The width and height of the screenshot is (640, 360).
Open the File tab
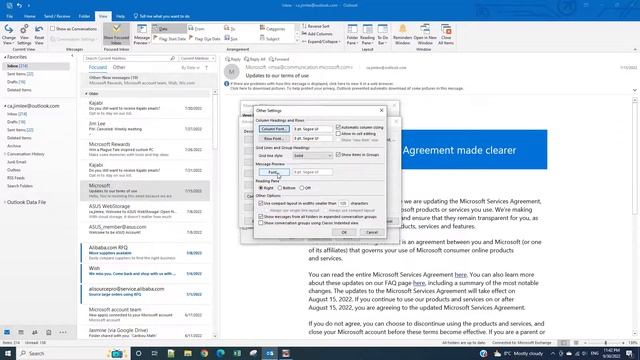coord(9,16)
